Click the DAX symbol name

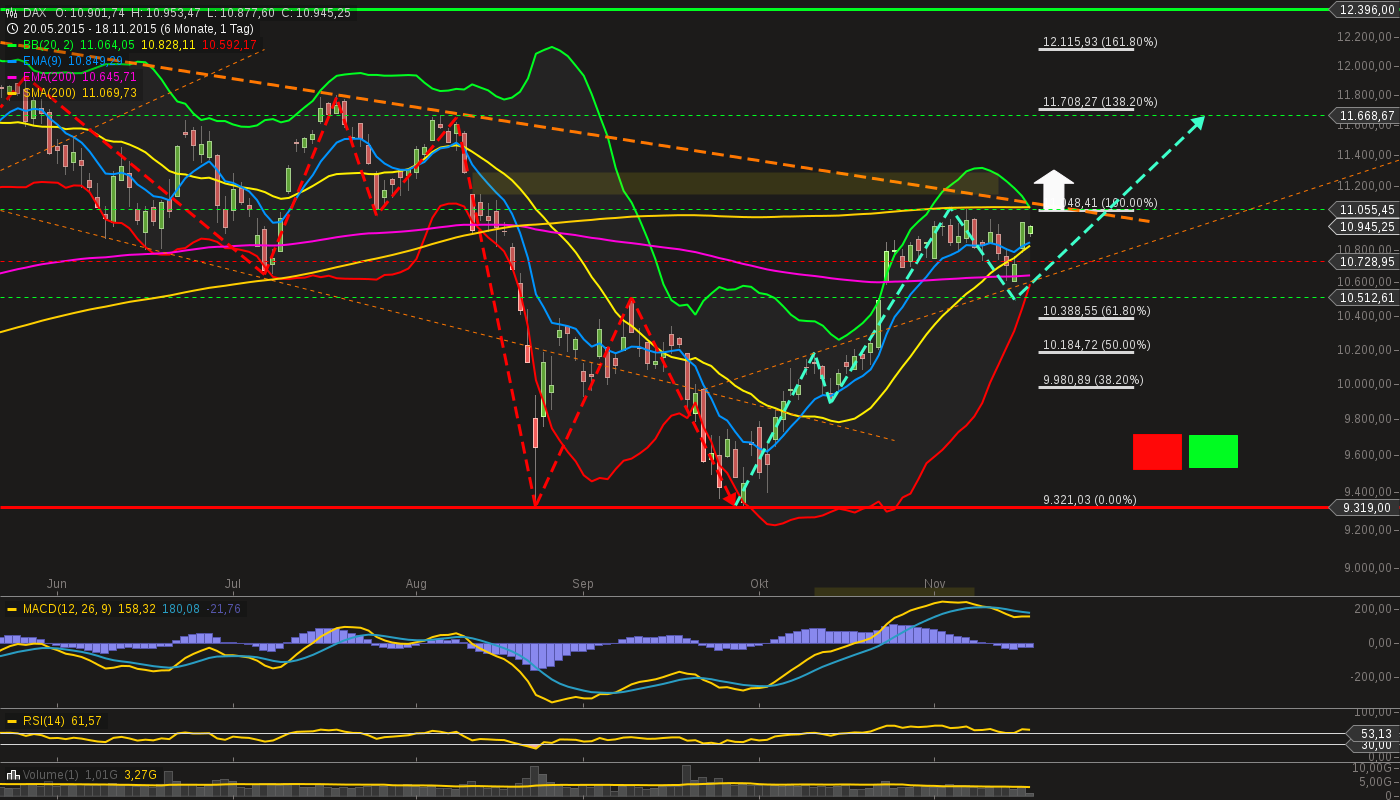pos(34,13)
